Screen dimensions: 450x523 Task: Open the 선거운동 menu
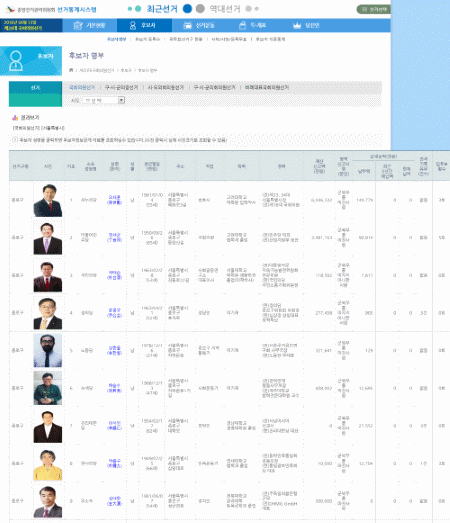(x=199, y=25)
